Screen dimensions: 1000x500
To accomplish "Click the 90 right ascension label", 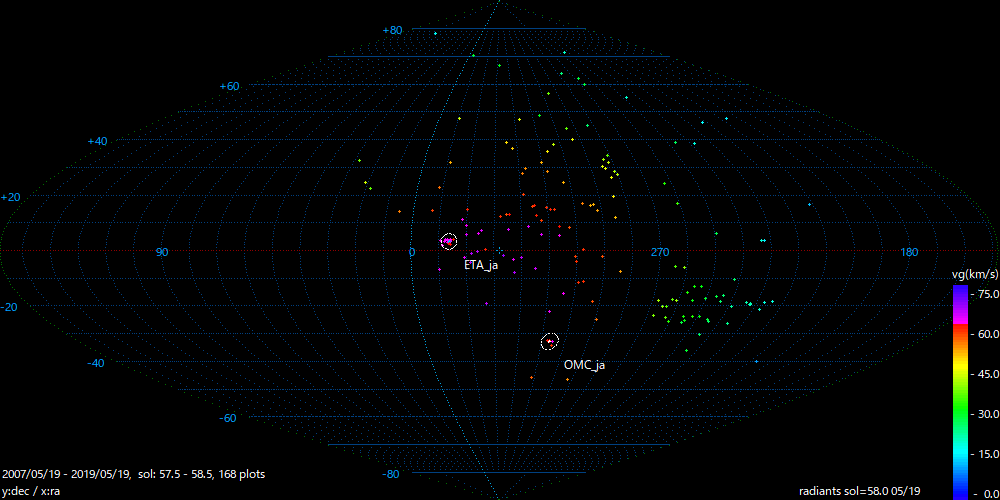I will 162,252.
